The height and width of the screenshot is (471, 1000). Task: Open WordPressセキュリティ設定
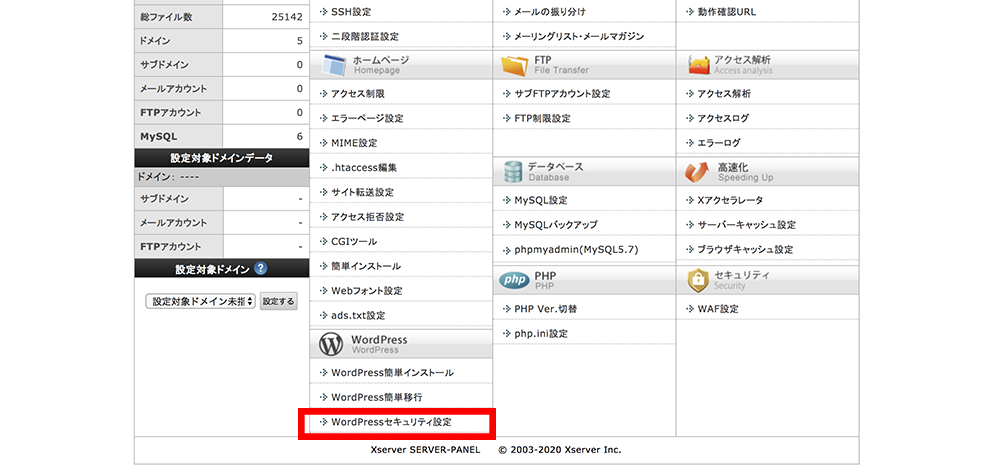click(391, 422)
